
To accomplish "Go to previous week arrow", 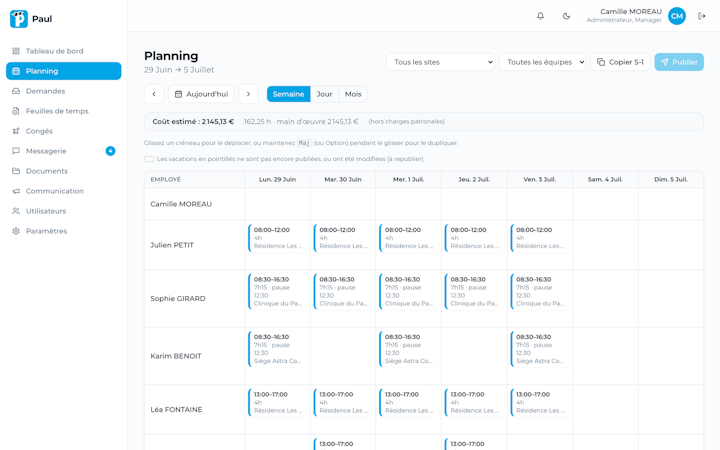I will [154, 94].
